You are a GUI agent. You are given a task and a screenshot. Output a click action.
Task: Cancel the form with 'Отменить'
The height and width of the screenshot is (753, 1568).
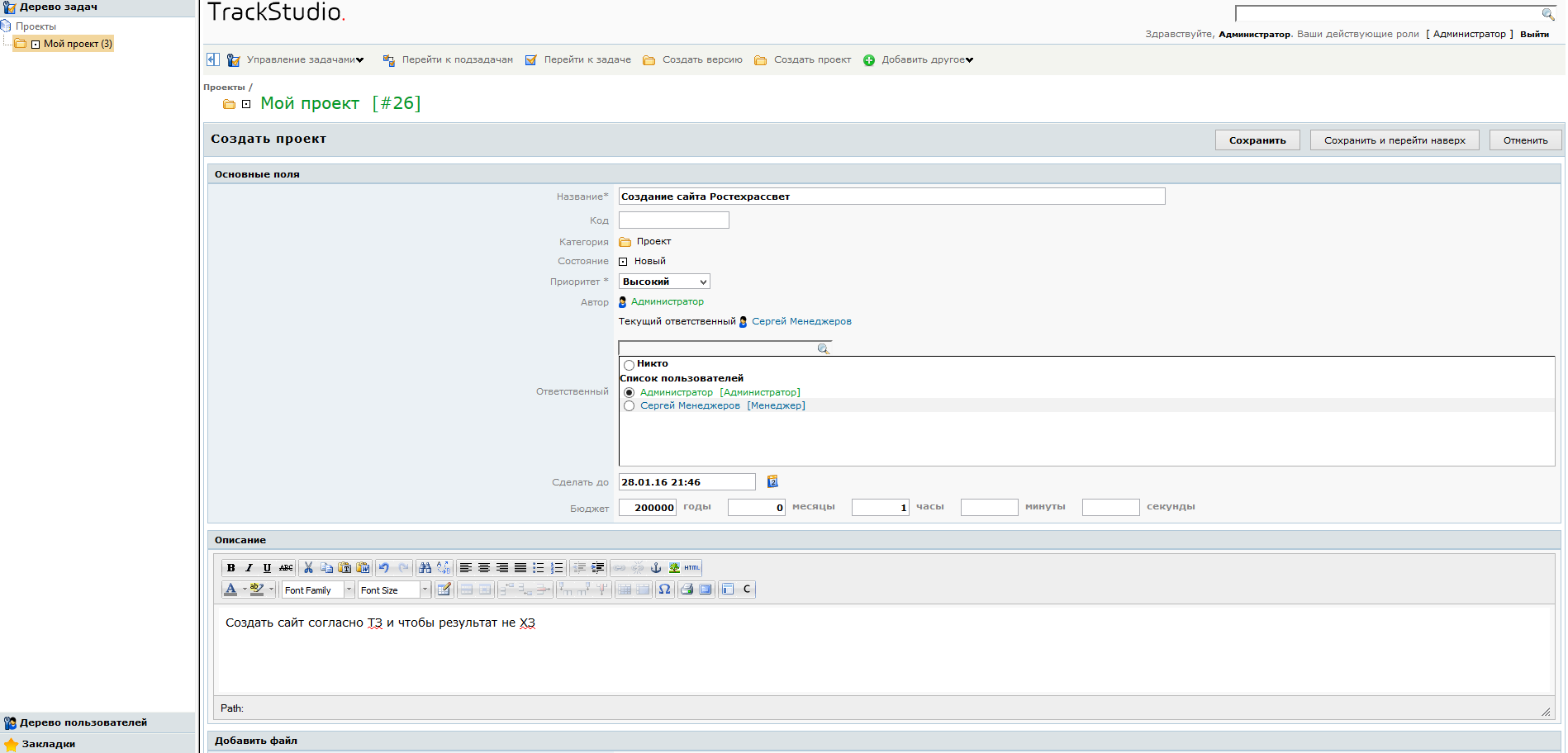coord(1525,140)
